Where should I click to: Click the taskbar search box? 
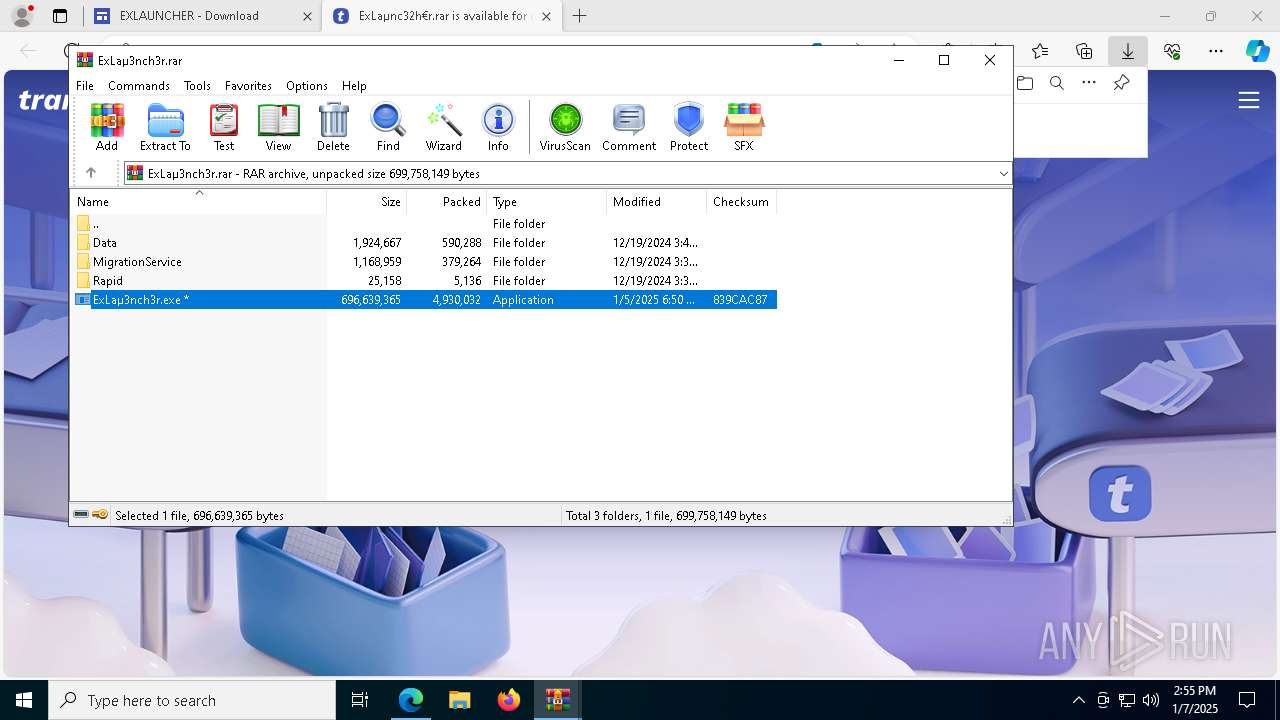[x=192, y=700]
